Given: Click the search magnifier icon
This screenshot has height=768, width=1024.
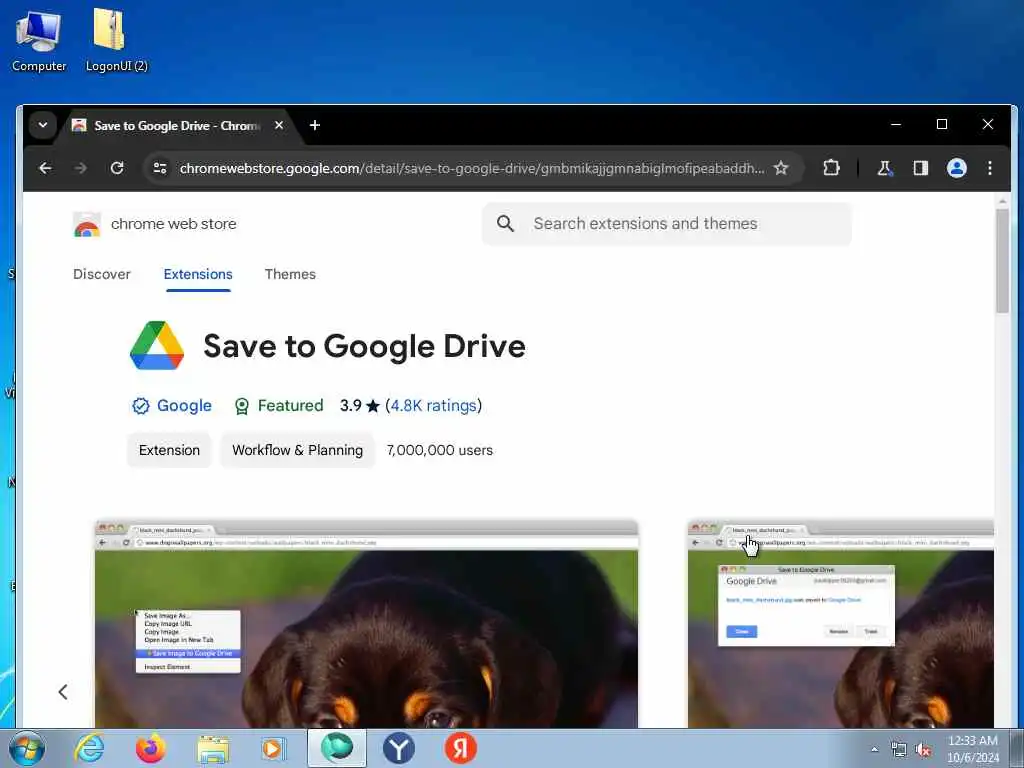Looking at the screenshot, I should point(505,224).
